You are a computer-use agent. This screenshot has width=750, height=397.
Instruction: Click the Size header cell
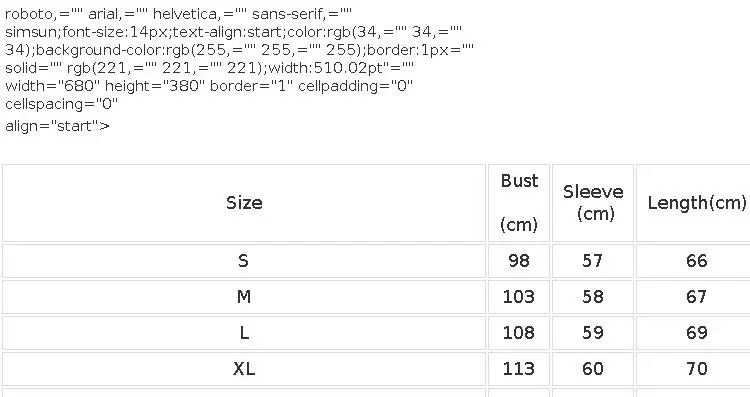244,203
